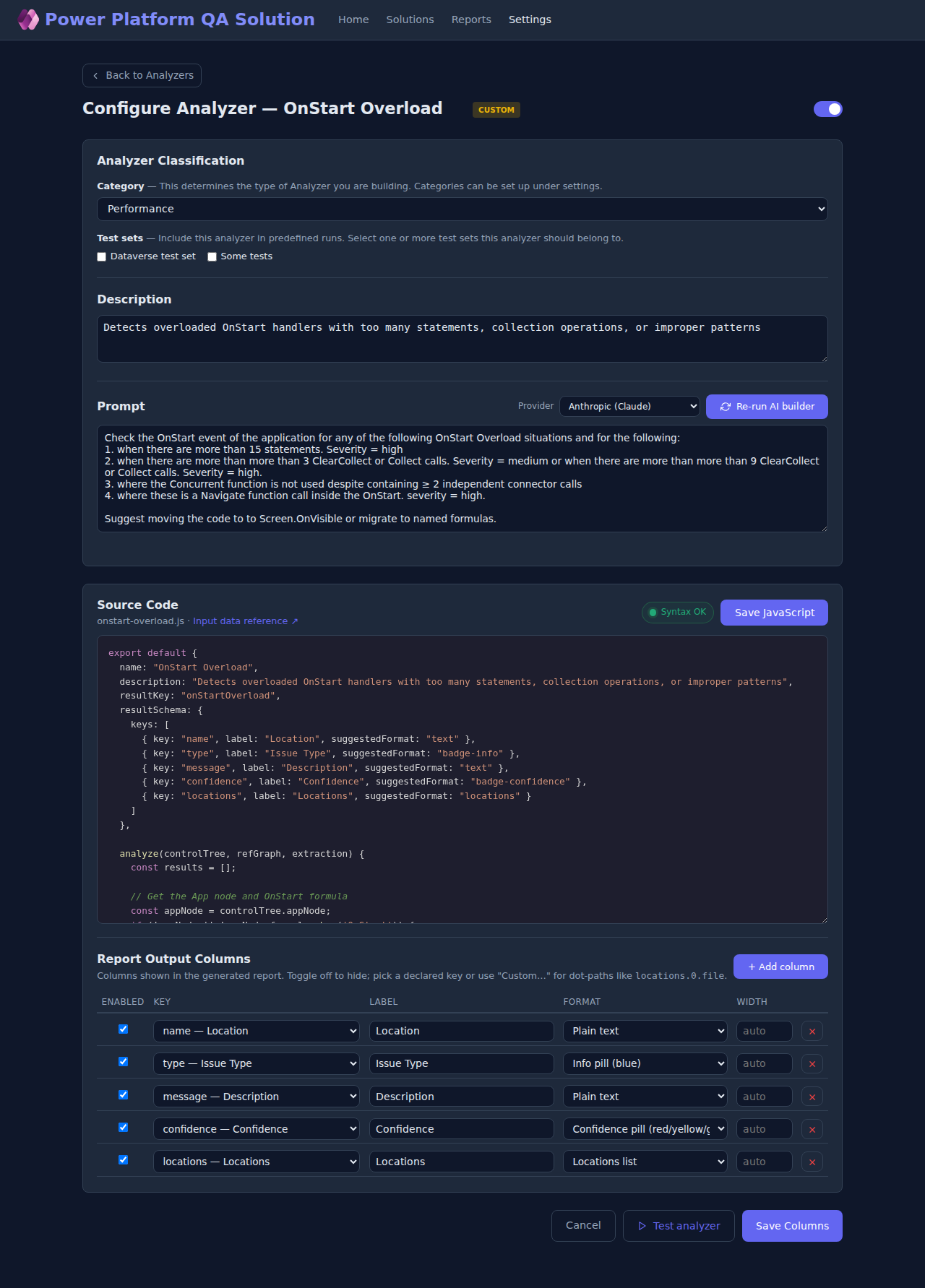The height and width of the screenshot is (1288, 925).
Task: Open the Category dropdown showing Performance
Action: [462, 209]
